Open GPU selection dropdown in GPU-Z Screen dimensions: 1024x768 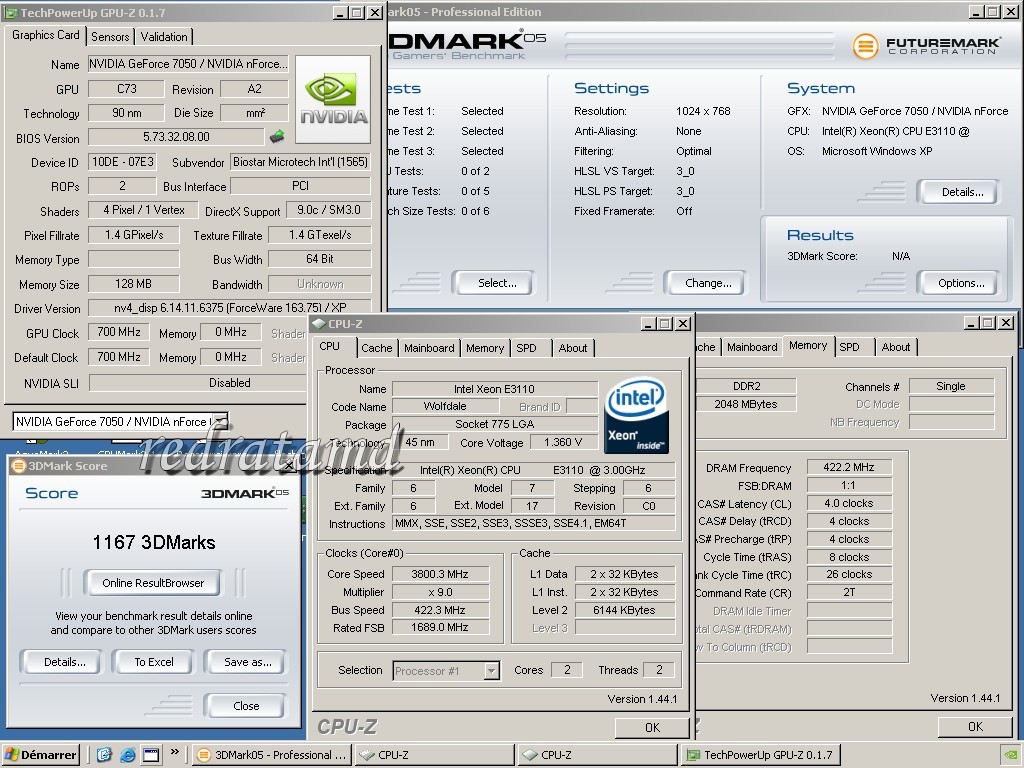click(x=221, y=421)
